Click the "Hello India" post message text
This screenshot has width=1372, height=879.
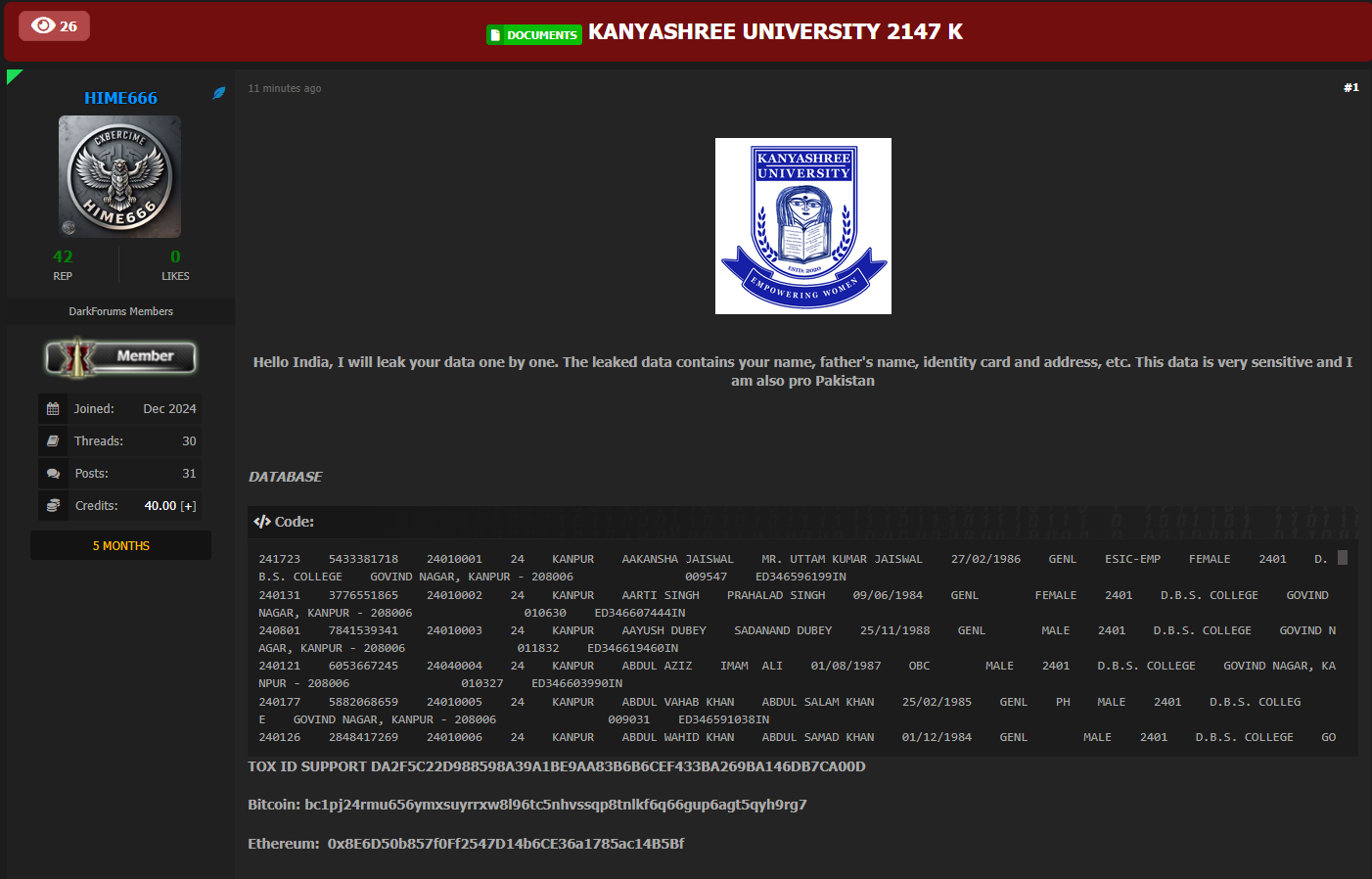802,371
